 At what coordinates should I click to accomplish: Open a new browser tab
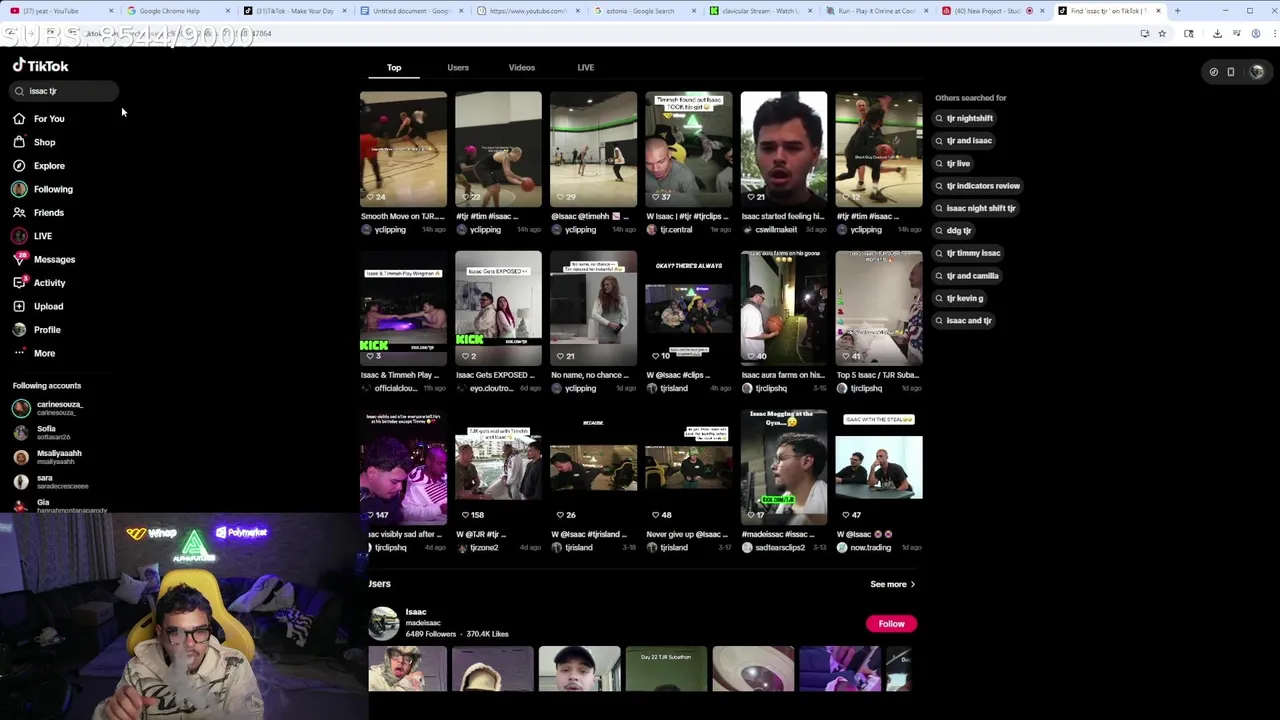point(1177,11)
